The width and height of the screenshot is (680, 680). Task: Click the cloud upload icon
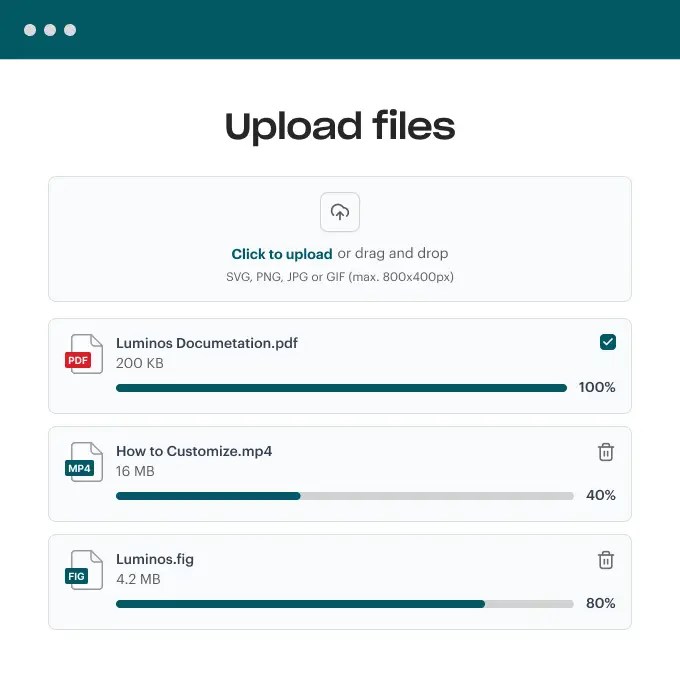point(340,212)
